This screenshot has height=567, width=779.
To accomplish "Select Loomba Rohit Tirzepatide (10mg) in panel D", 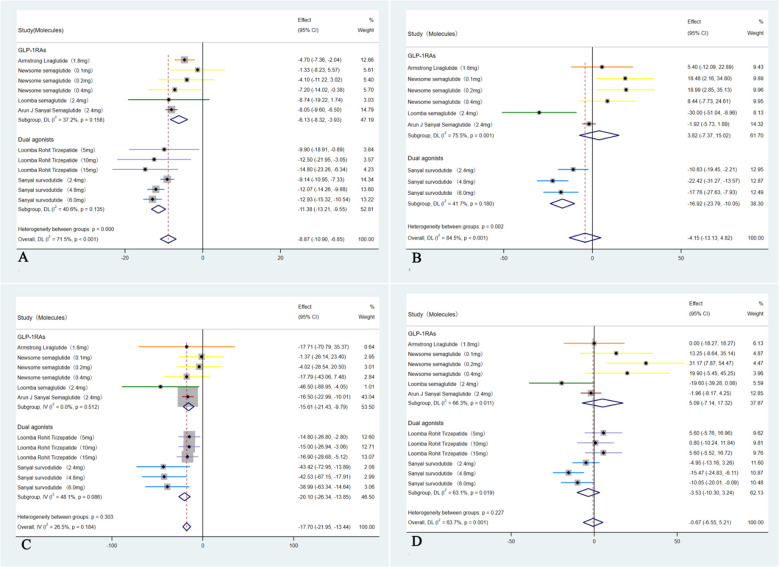I will [x=448, y=444].
